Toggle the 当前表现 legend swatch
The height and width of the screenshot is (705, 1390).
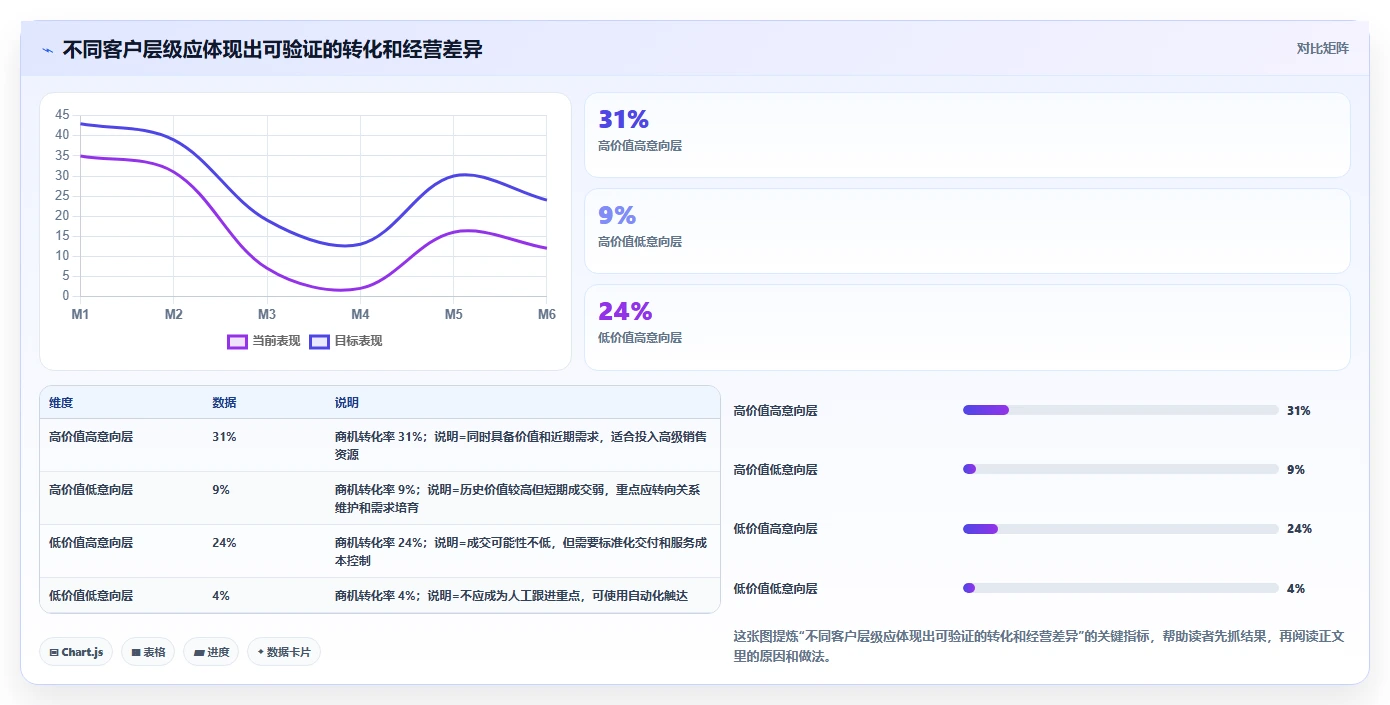click(x=237, y=341)
